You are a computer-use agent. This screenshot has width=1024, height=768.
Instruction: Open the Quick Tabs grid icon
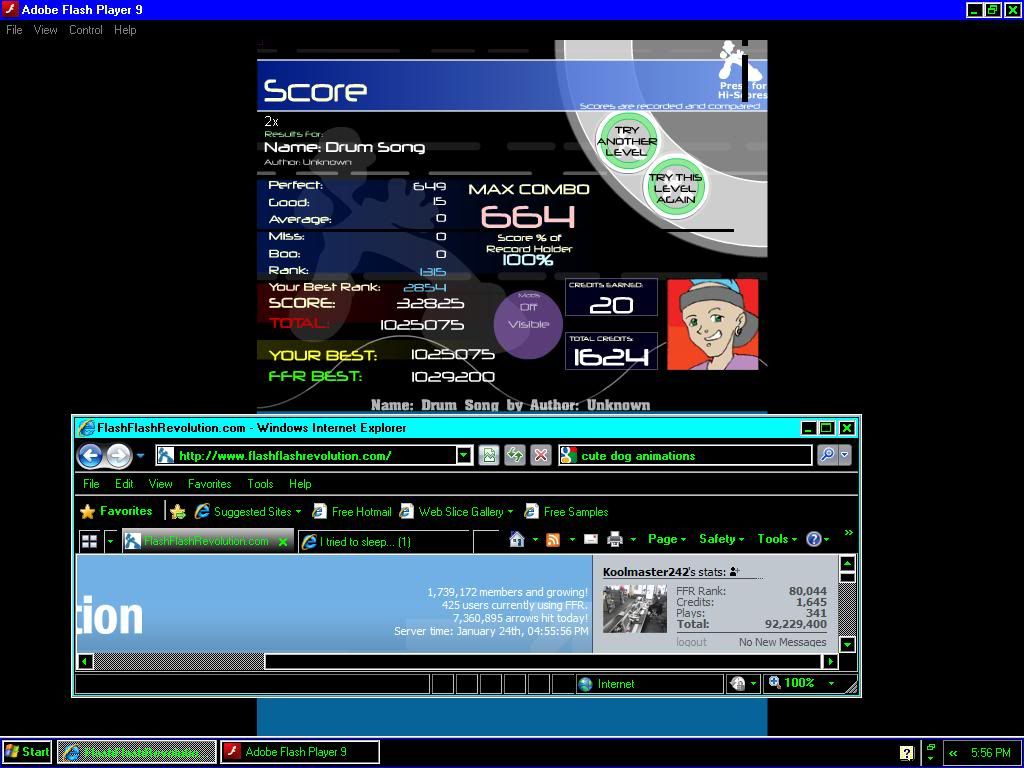point(89,541)
